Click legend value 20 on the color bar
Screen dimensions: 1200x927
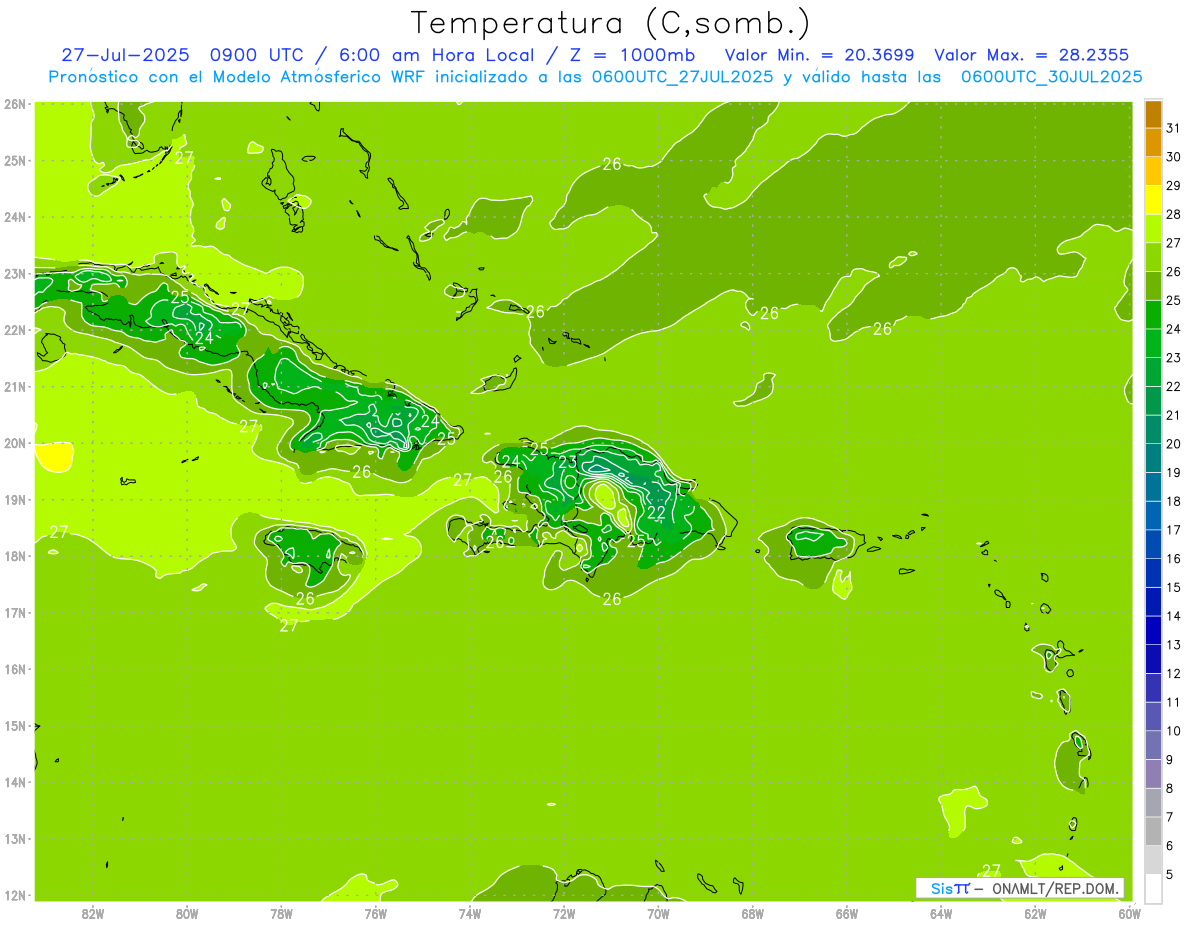pos(1173,444)
